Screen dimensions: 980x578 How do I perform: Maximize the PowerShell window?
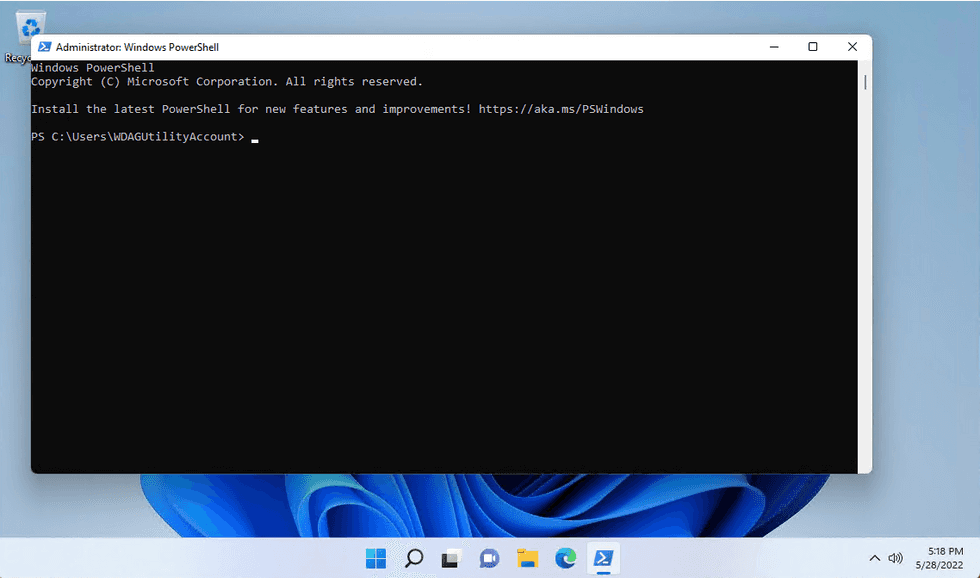[813, 47]
